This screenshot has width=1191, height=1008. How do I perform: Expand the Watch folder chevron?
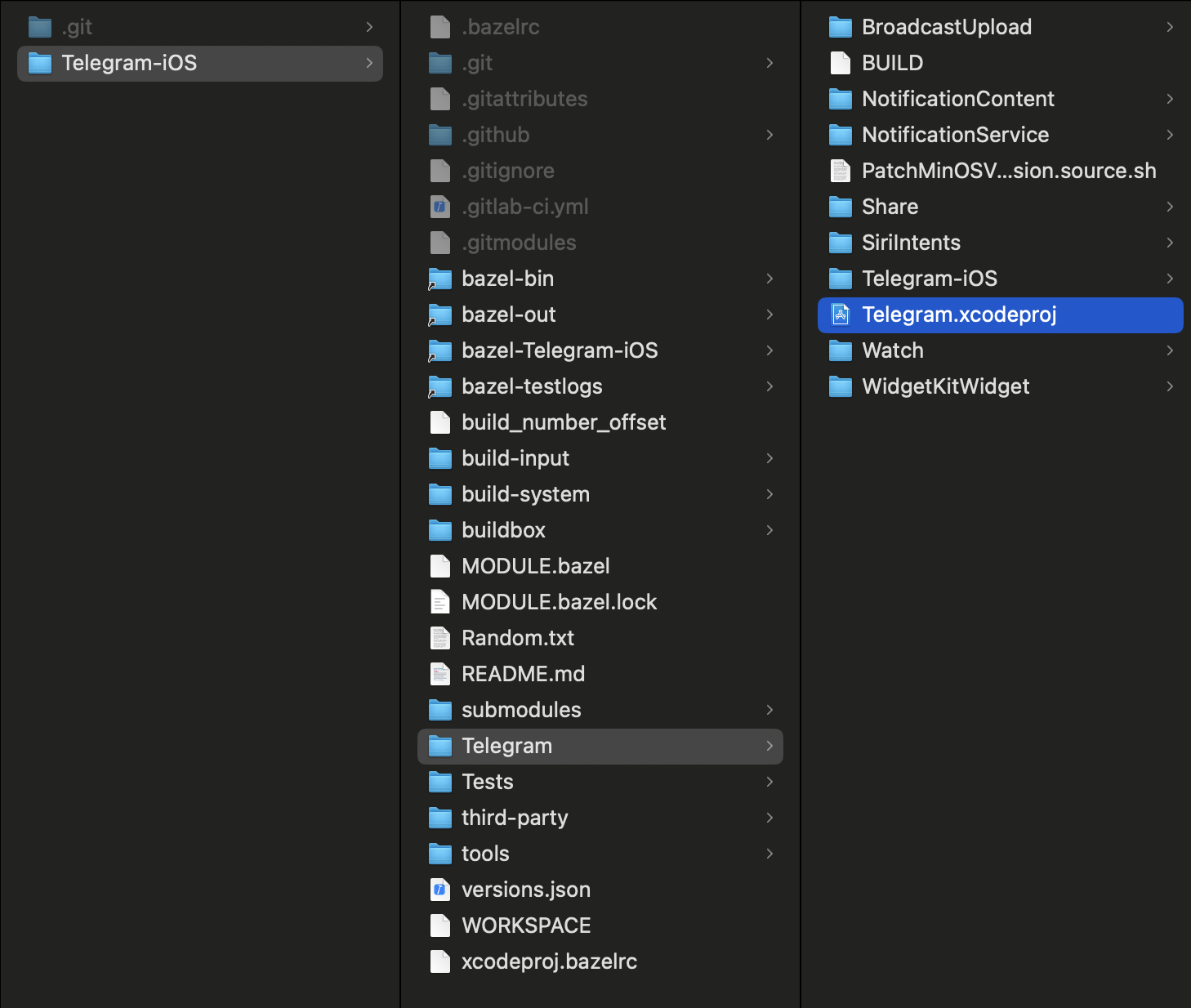pyautogui.click(x=1170, y=350)
